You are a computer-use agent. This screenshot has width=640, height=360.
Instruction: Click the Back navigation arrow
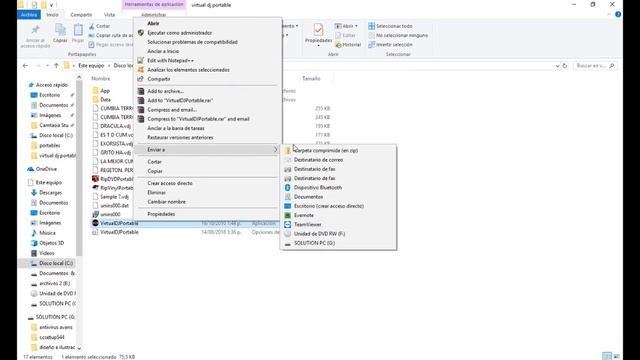25,66
